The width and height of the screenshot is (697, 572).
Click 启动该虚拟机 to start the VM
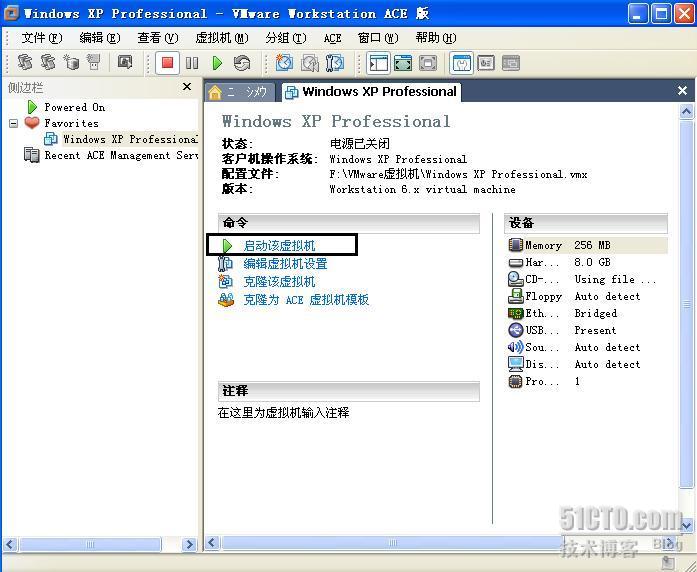click(x=279, y=245)
